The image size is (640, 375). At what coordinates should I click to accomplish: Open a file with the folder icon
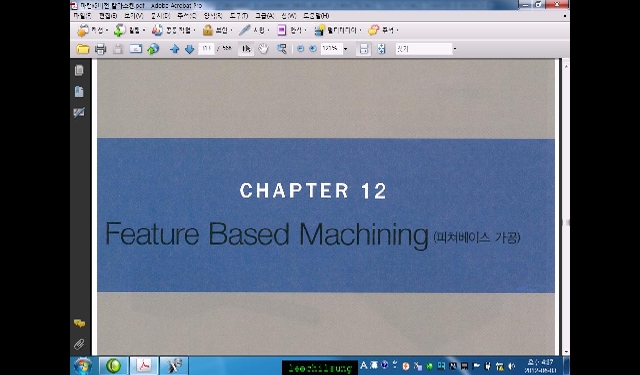(83, 49)
